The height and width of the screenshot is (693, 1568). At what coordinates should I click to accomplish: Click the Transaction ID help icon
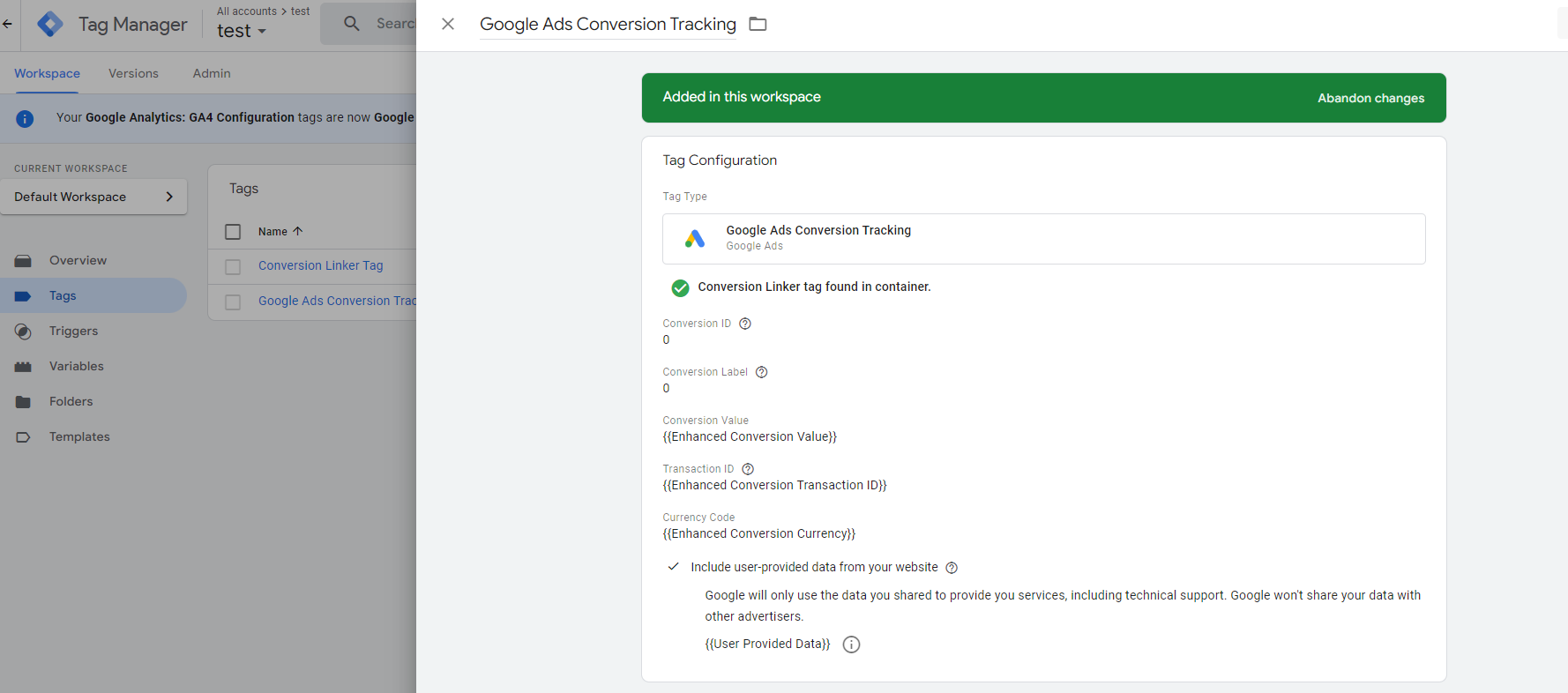[748, 469]
